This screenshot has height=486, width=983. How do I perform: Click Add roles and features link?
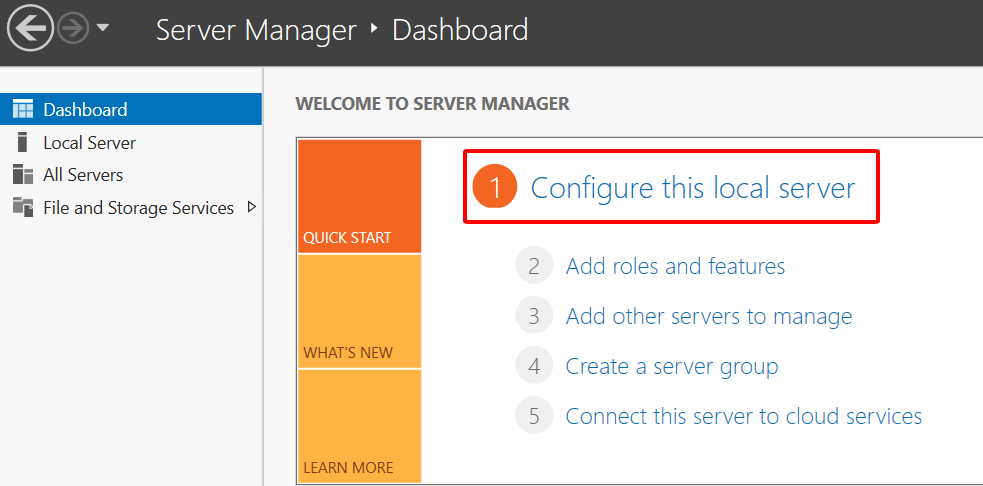point(675,266)
